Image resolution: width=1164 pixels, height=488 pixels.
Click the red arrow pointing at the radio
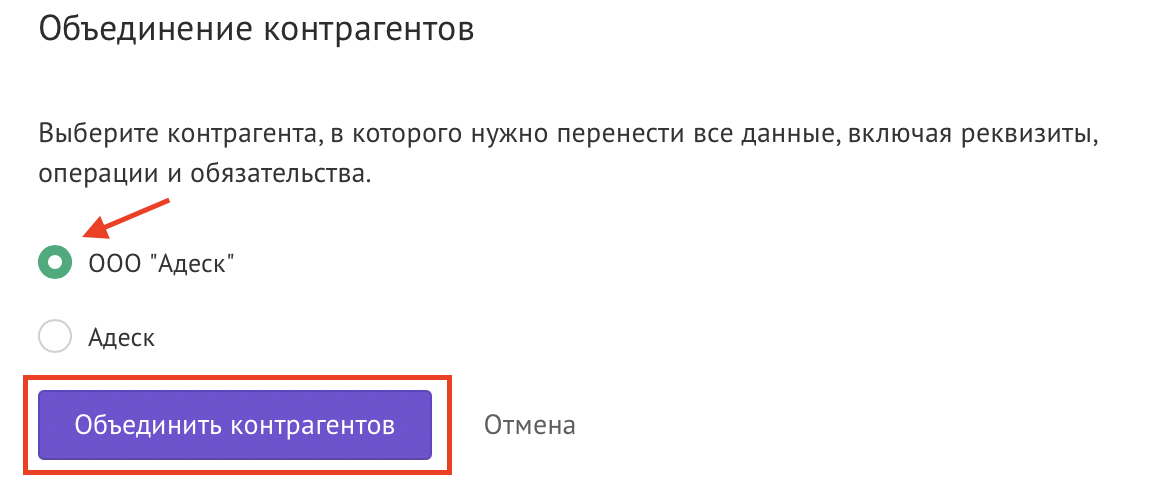coord(126,219)
